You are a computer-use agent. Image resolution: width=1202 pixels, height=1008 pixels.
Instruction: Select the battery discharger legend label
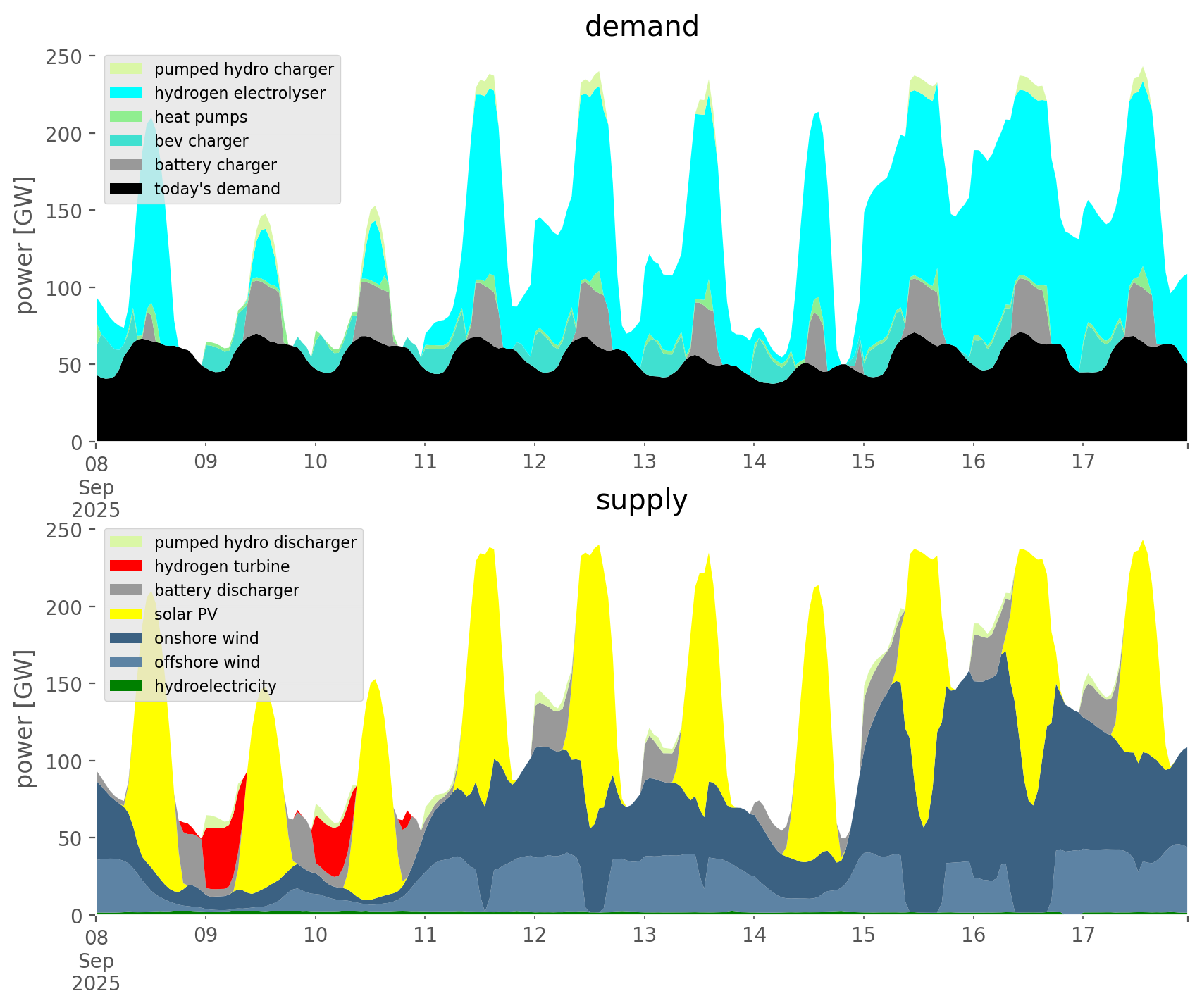coord(226,590)
